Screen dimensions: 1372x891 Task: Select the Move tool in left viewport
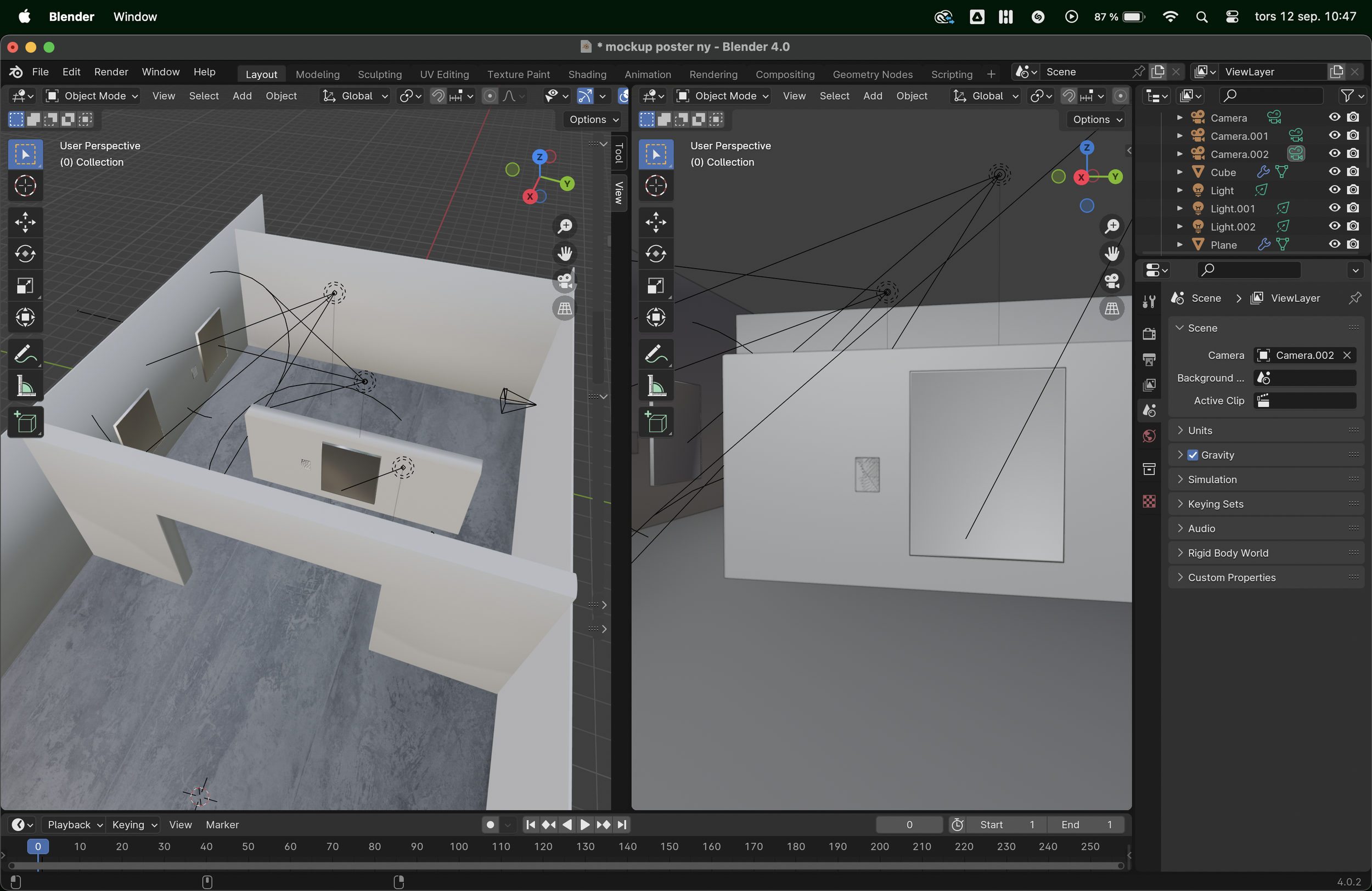coord(25,222)
